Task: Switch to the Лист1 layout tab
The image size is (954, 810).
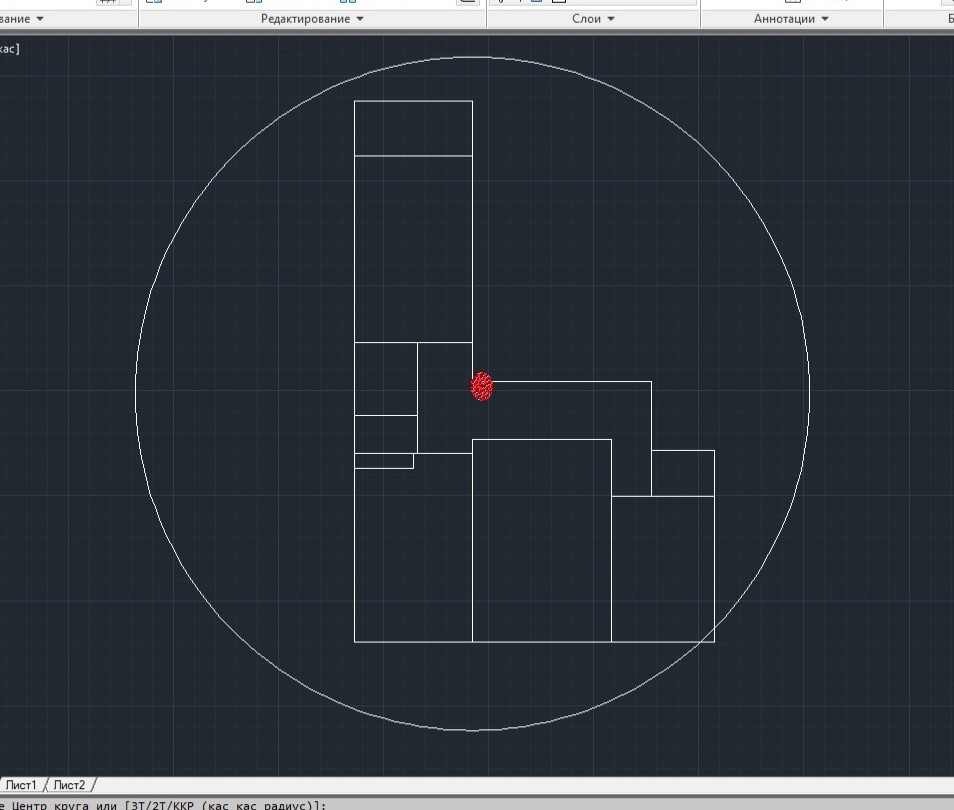Action: point(21,785)
